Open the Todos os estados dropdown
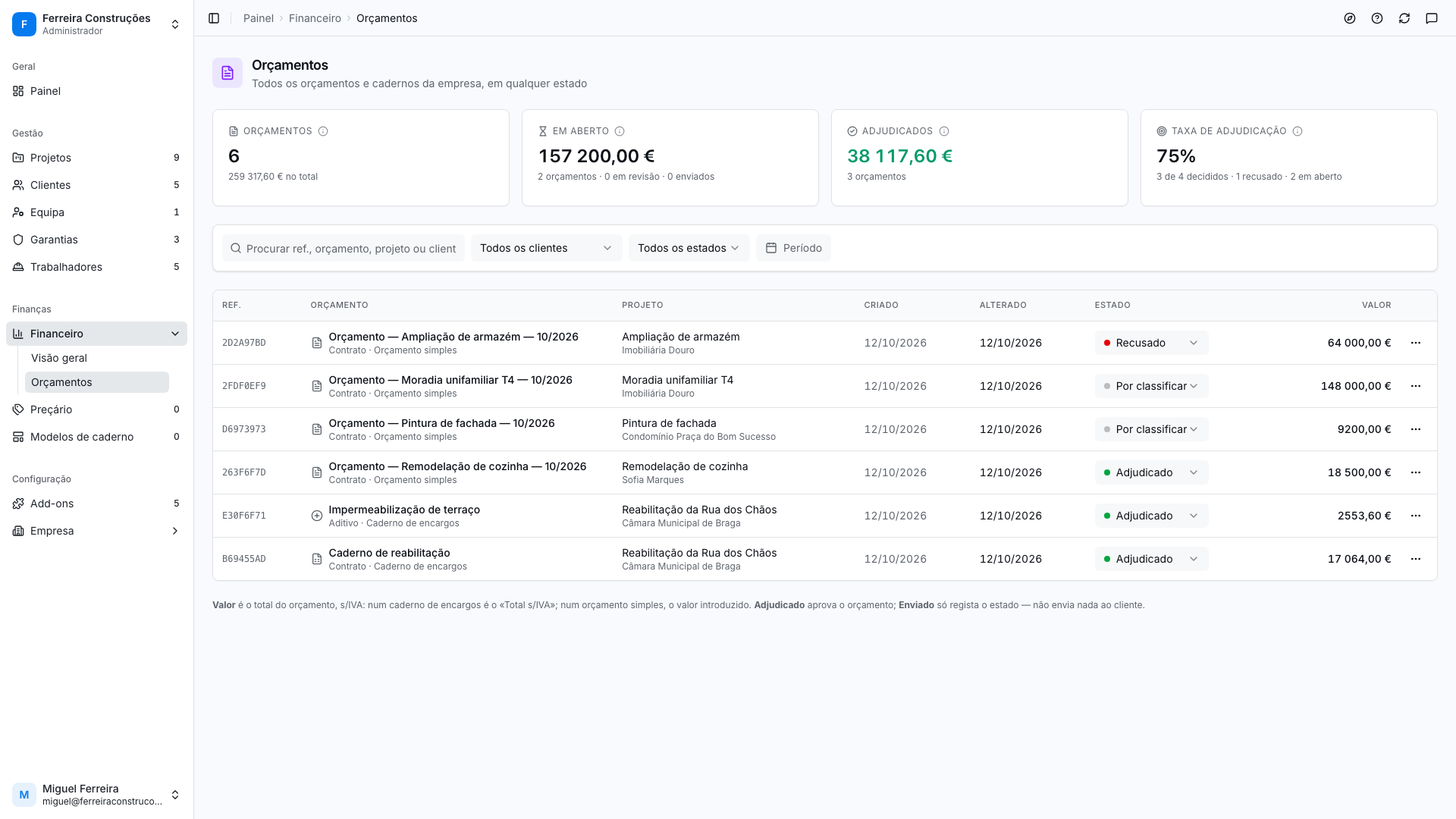Viewport: 1456px width, 819px height. point(689,248)
